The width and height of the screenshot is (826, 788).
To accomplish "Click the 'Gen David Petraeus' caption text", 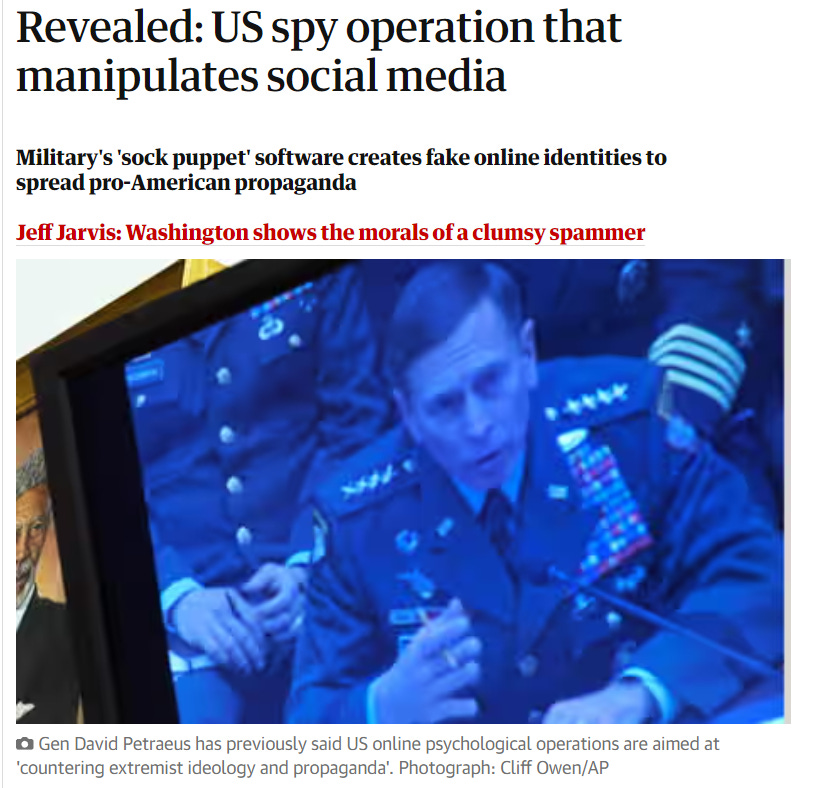I will 114,744.
